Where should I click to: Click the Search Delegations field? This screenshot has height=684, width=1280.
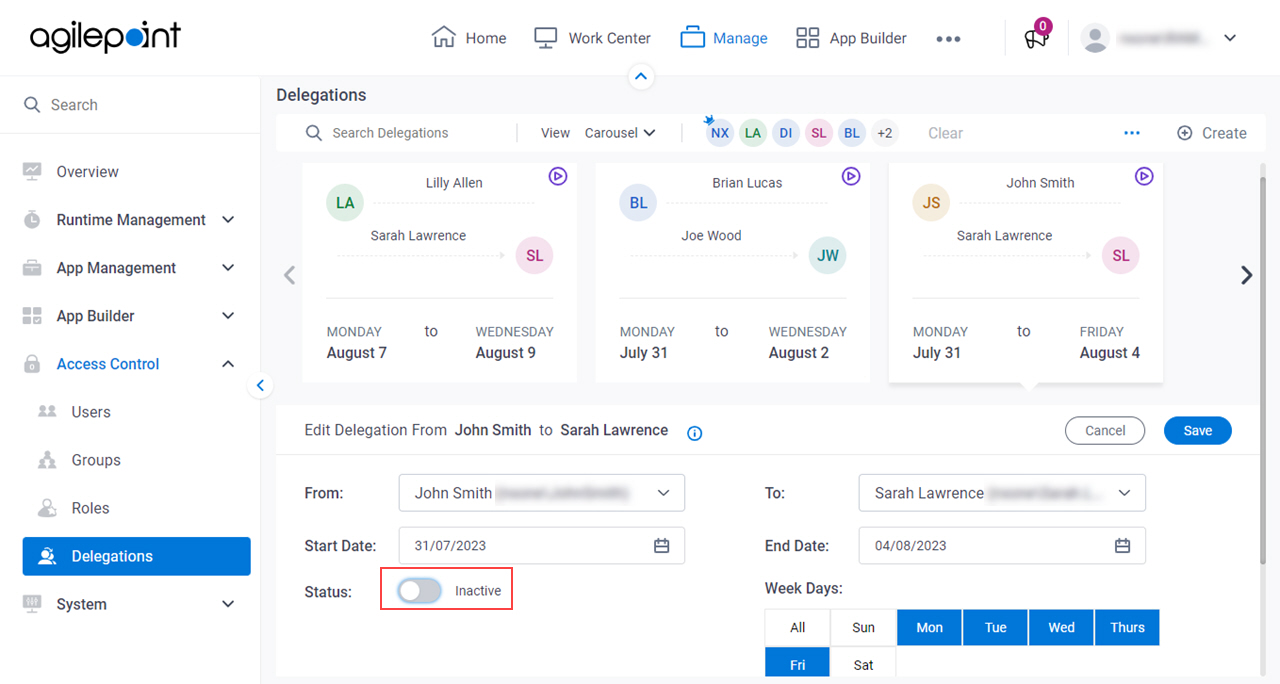point(405,133)
